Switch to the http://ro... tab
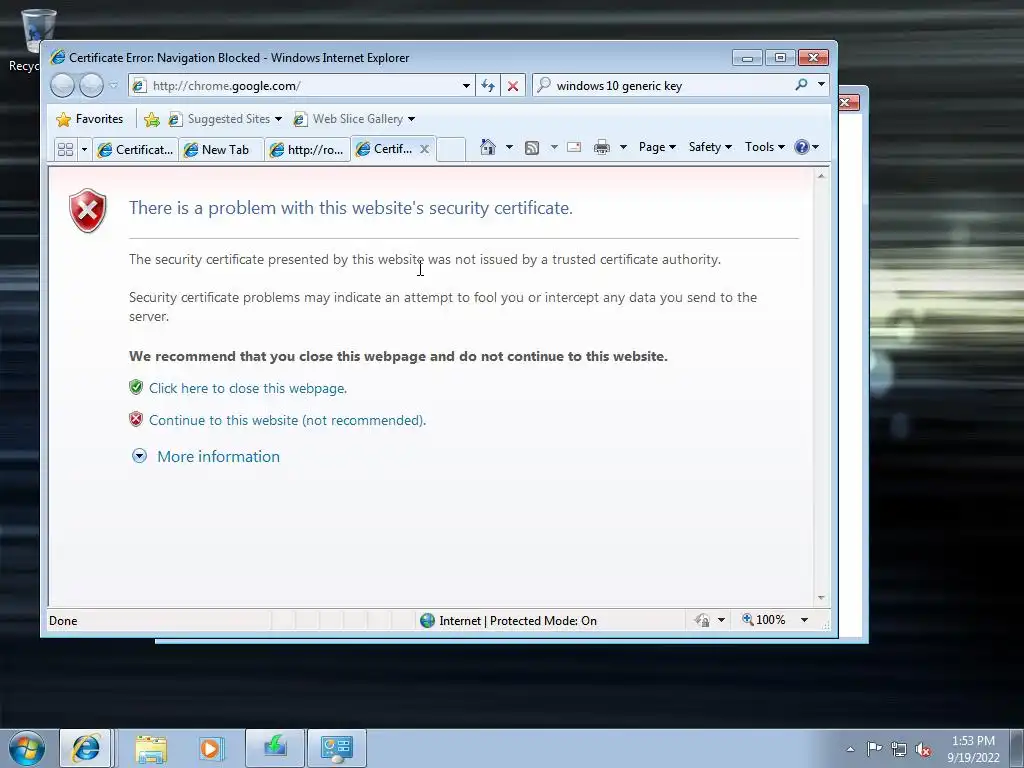 click(307, 150)
